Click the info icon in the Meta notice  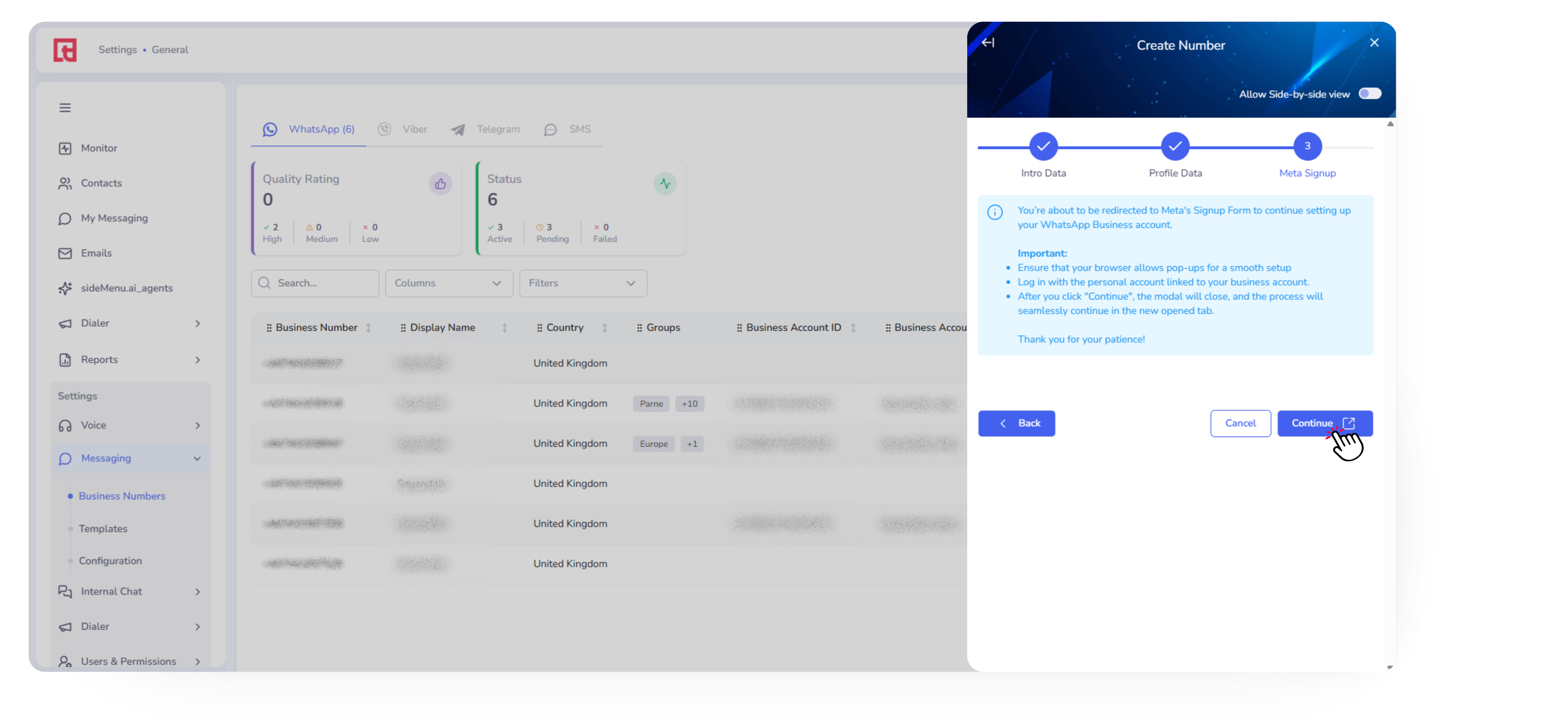pos(995,212)
